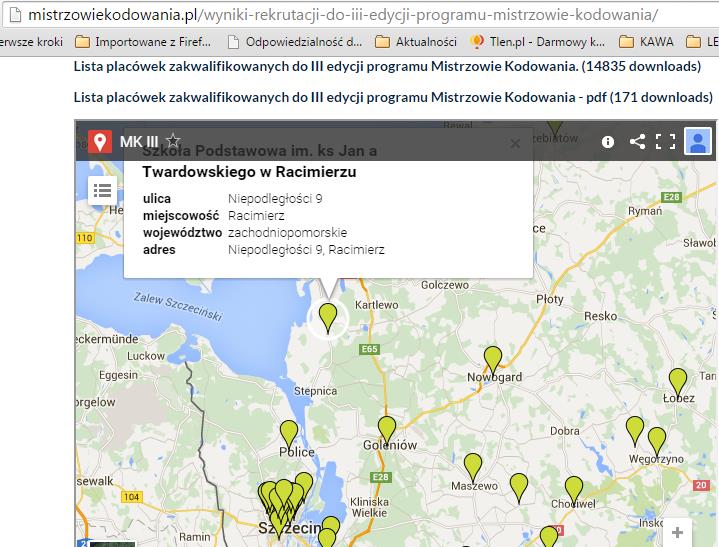Click the Stepnica town label

[x=315, y=391]
